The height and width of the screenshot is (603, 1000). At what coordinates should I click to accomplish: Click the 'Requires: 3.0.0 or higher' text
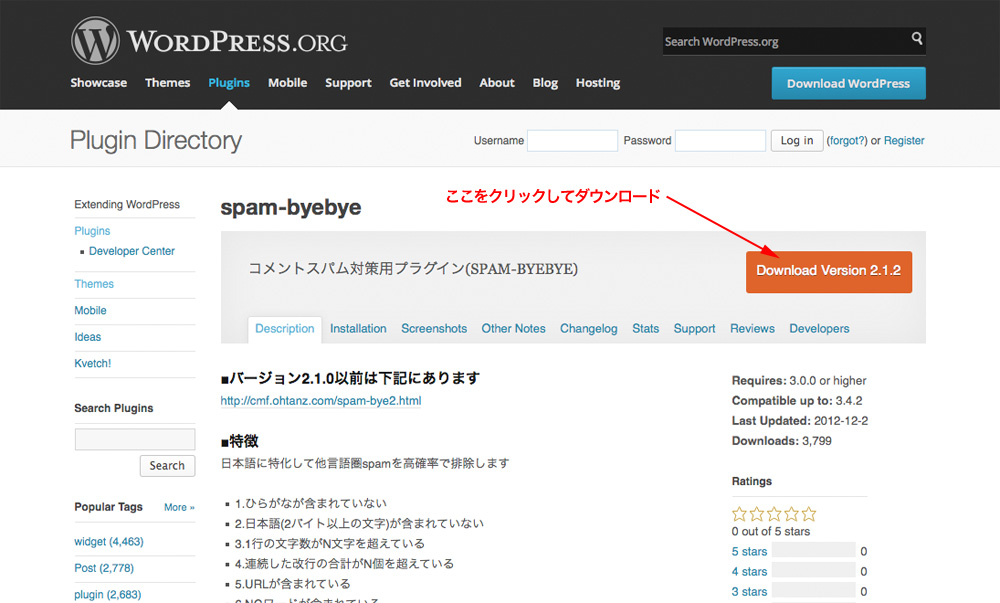[x=799, y=381]
